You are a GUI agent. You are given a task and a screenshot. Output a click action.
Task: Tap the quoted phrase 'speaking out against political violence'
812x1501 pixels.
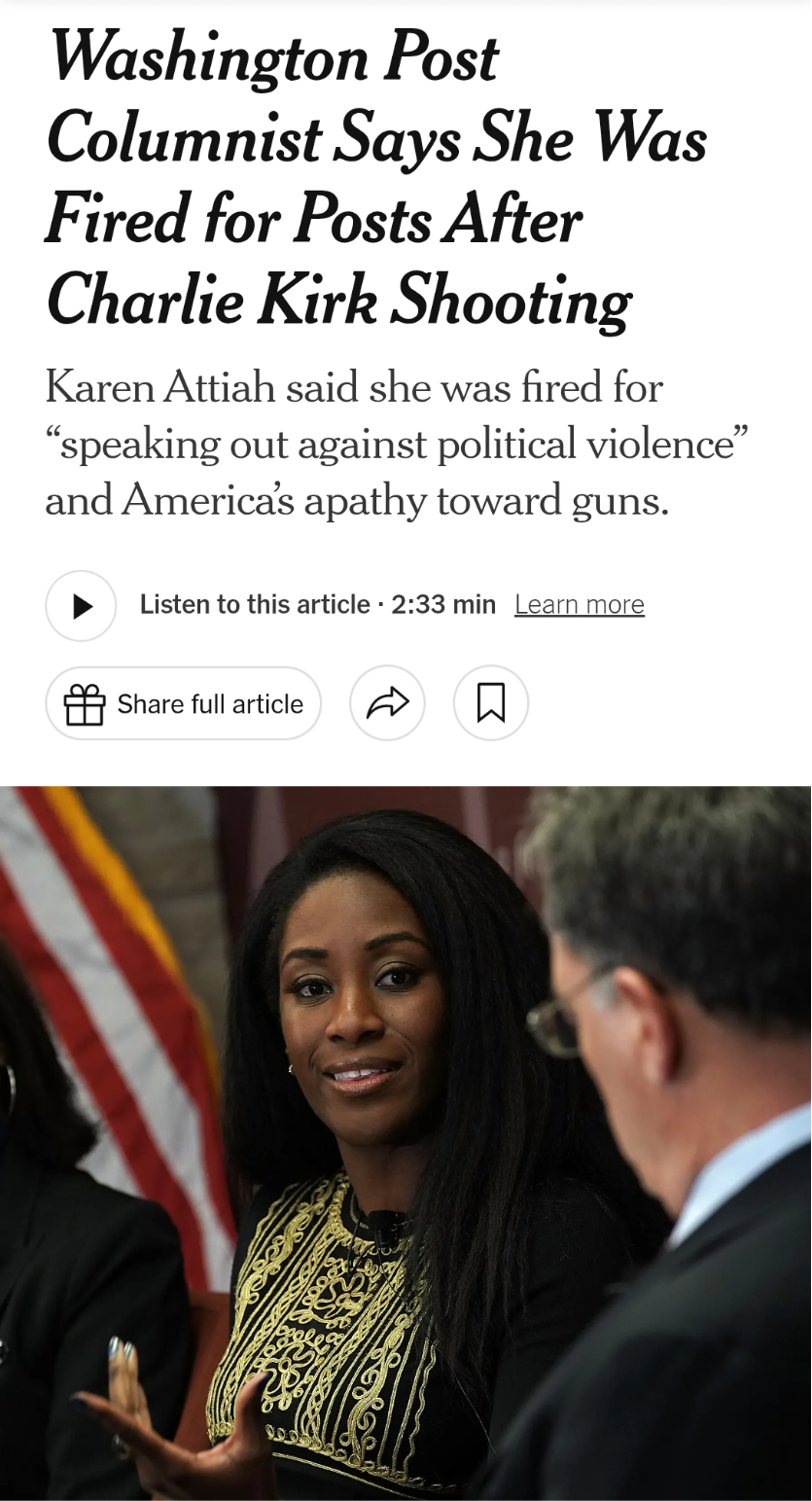click(398, 445)
